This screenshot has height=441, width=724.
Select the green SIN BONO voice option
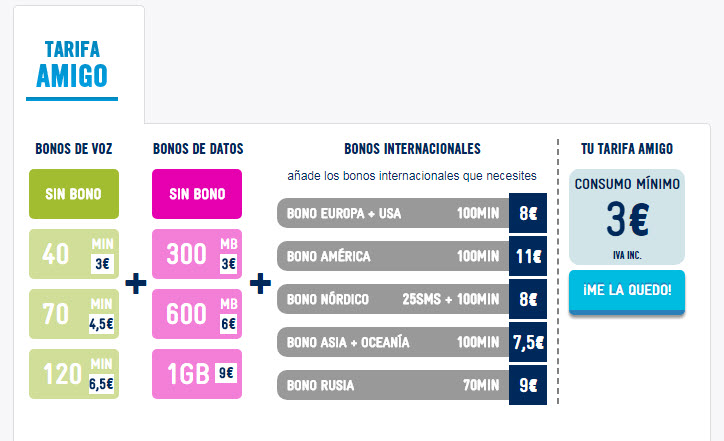click(74, 193)
